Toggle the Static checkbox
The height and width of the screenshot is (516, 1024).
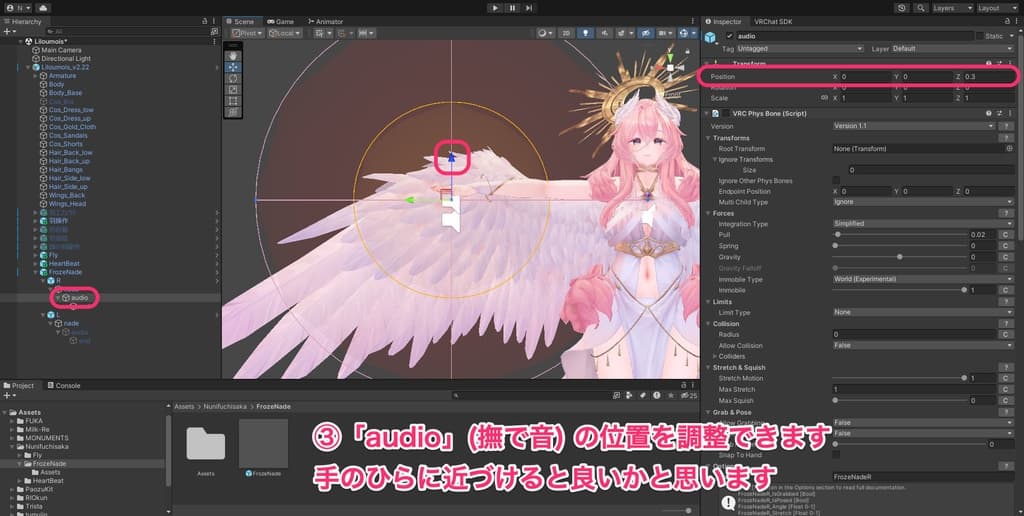[x=979, y=36]
